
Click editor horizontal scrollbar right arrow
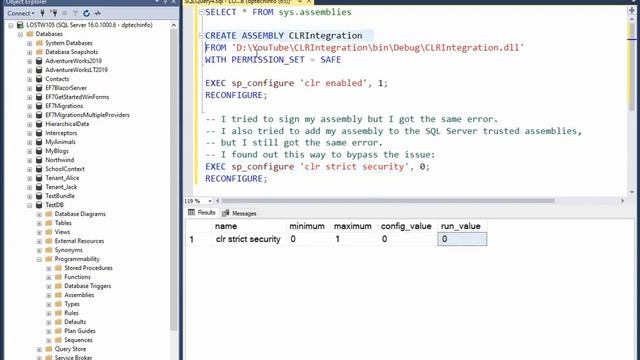[x=622, y=201]
